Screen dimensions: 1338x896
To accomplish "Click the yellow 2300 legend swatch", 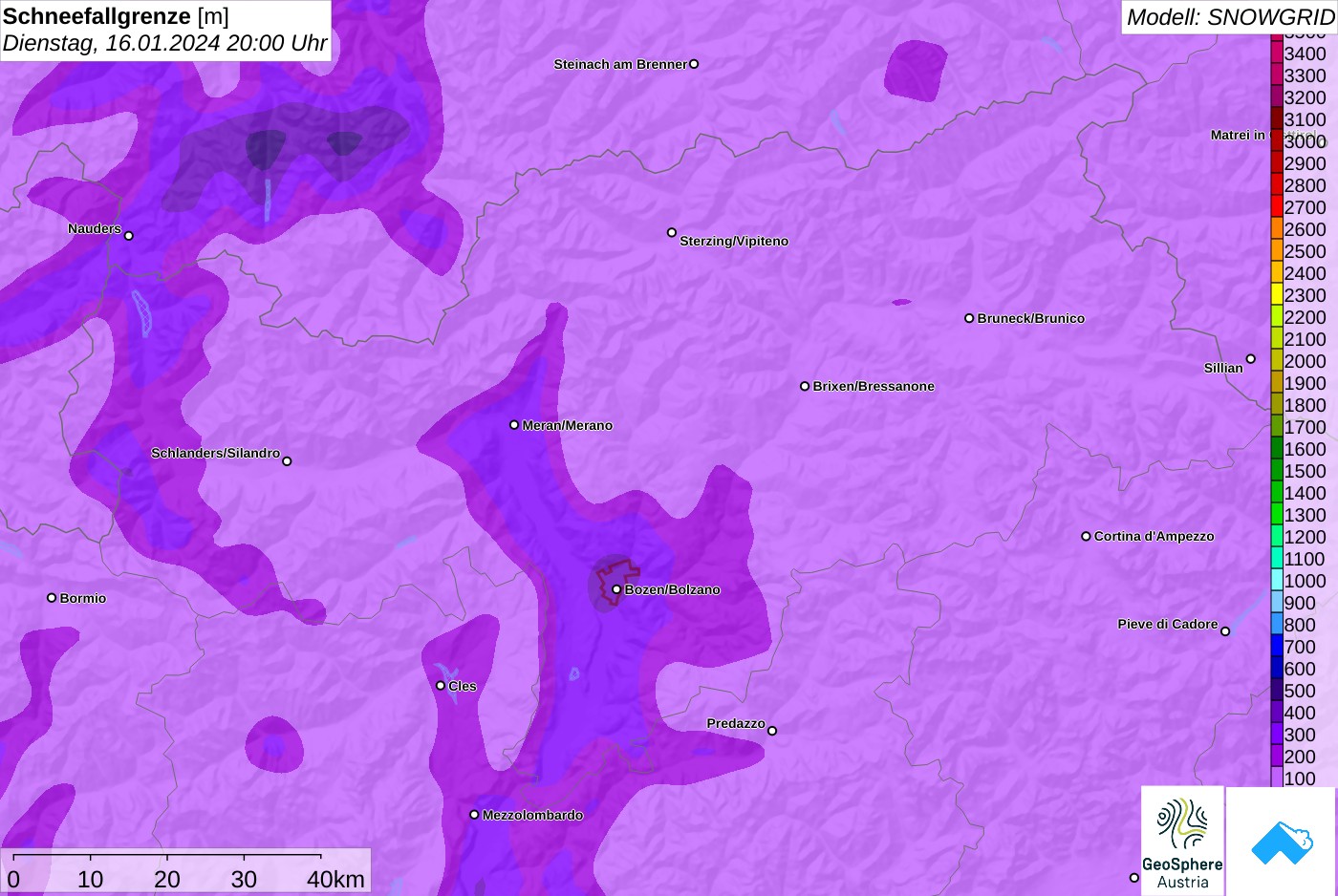I will pyautogui.click(x=1277, y=295).
